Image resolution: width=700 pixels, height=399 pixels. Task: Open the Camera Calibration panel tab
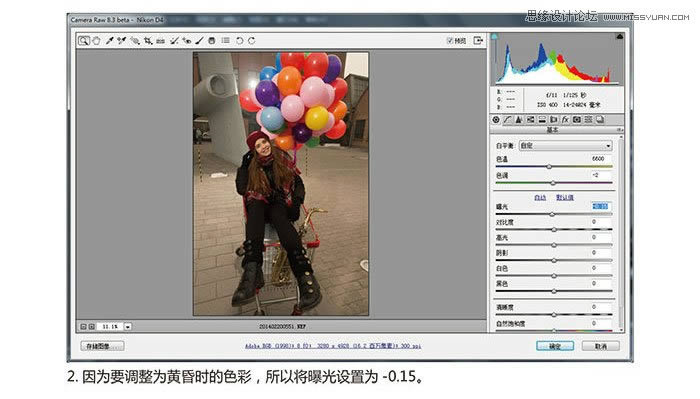(577, 120)
